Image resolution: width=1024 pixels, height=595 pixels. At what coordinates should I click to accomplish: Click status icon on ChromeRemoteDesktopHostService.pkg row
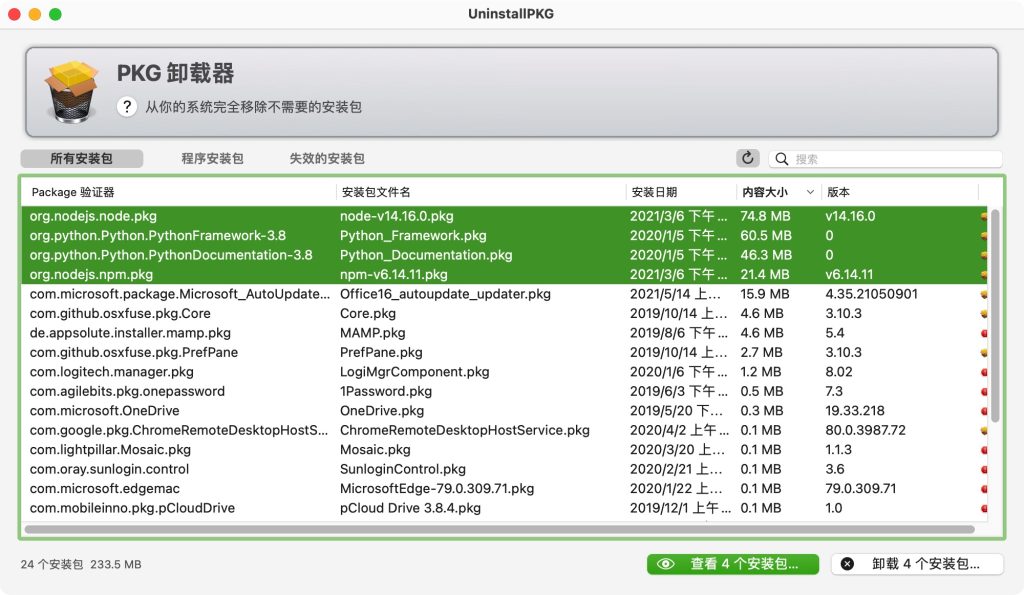[x=984, y=430]
